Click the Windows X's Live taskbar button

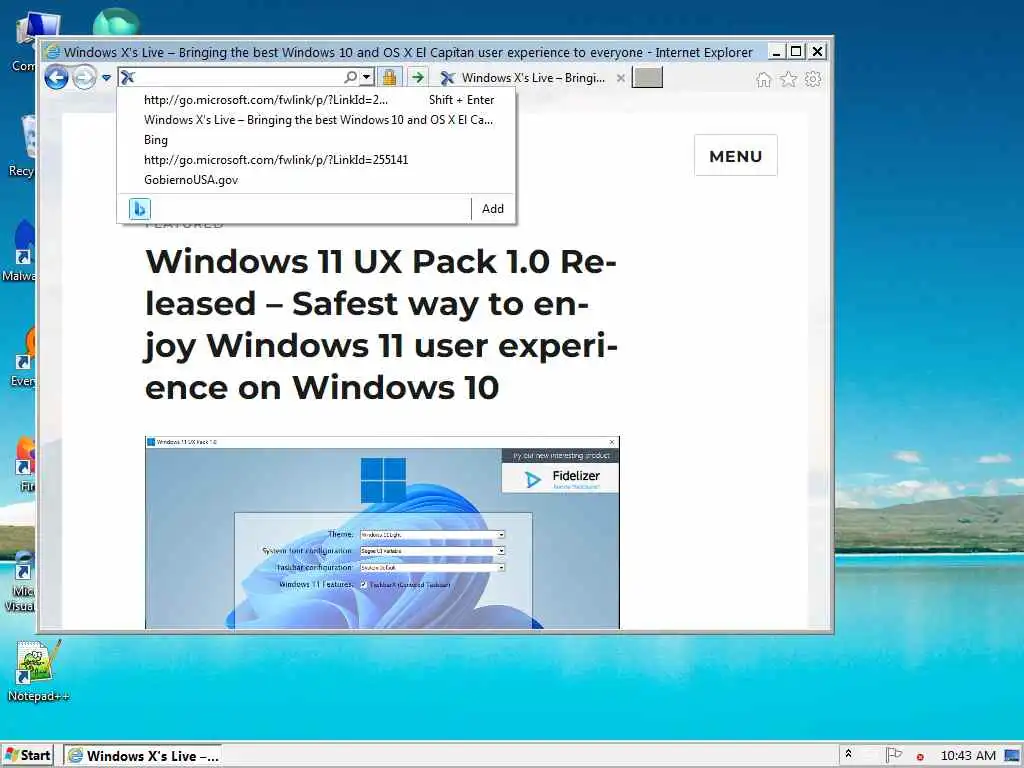143,756
